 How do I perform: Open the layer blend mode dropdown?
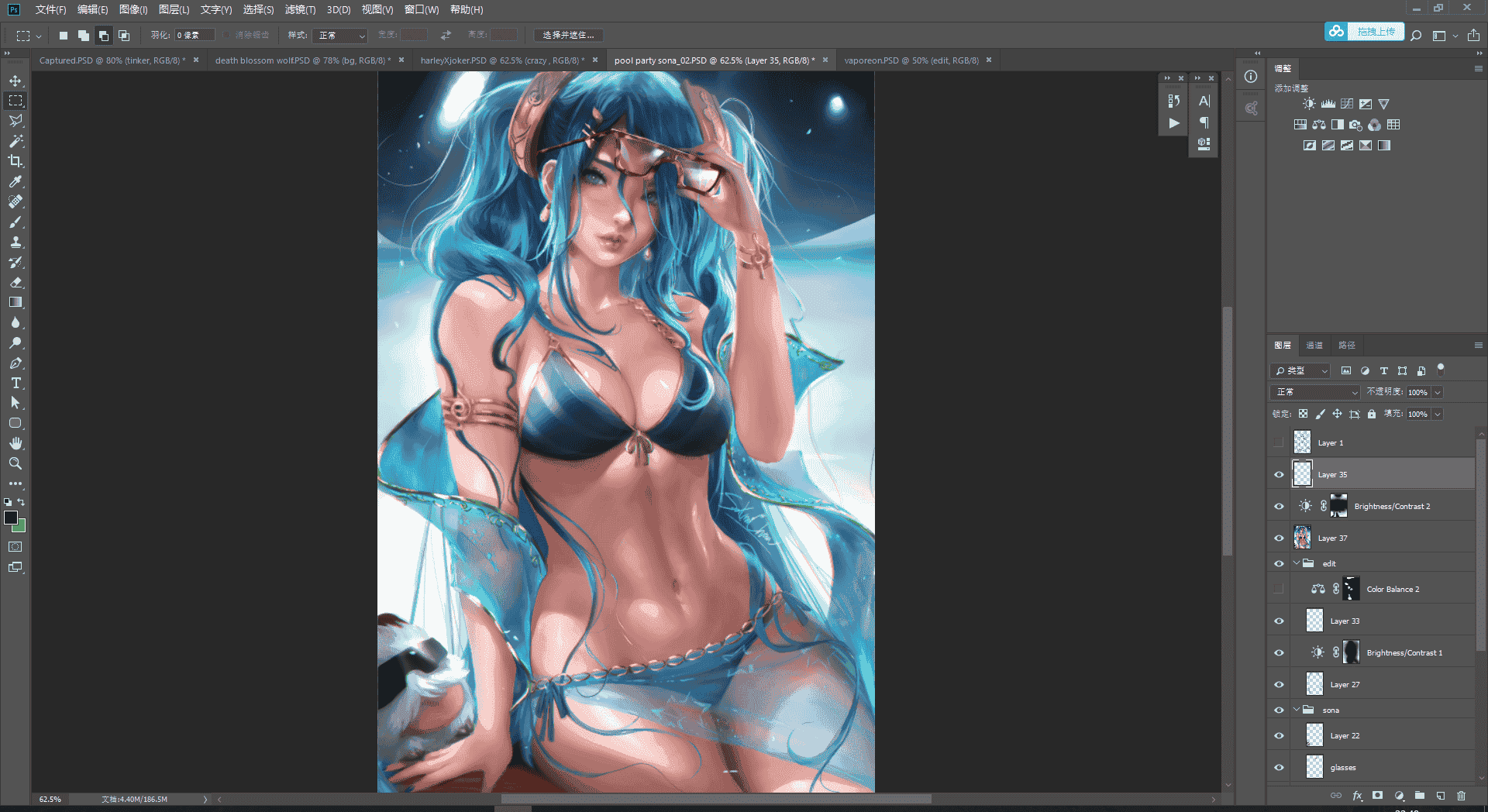coord(1315,392)
